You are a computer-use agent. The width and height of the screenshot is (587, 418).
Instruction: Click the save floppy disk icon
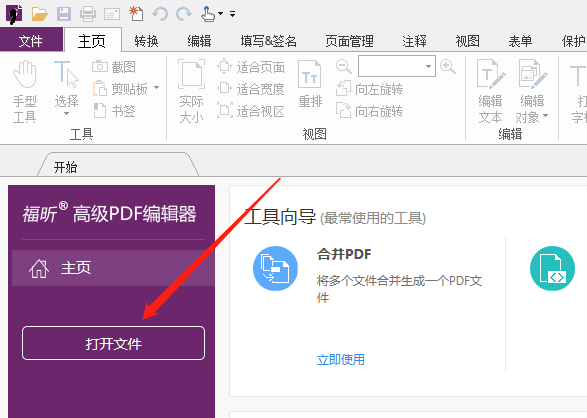tap(64, 14)
